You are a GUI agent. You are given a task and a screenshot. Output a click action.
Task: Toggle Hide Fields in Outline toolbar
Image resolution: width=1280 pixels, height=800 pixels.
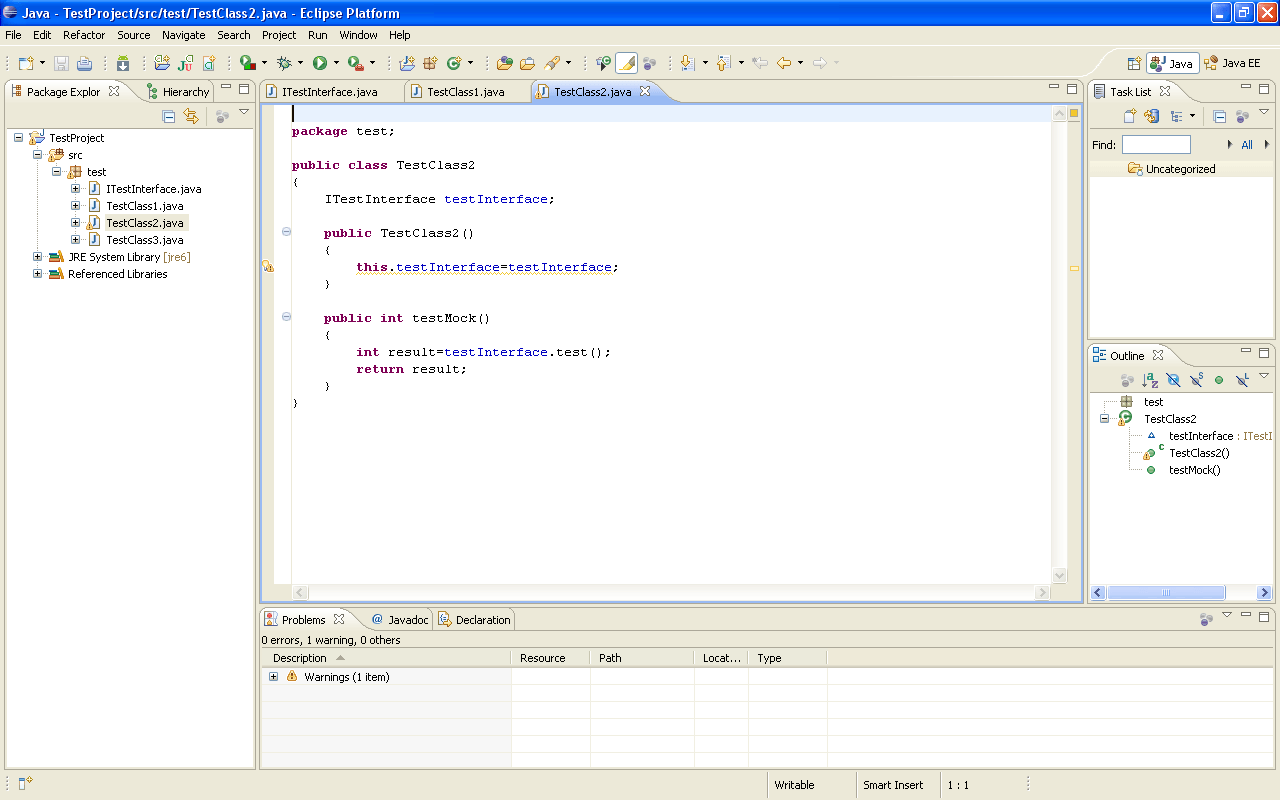[x=1173, y=380]
